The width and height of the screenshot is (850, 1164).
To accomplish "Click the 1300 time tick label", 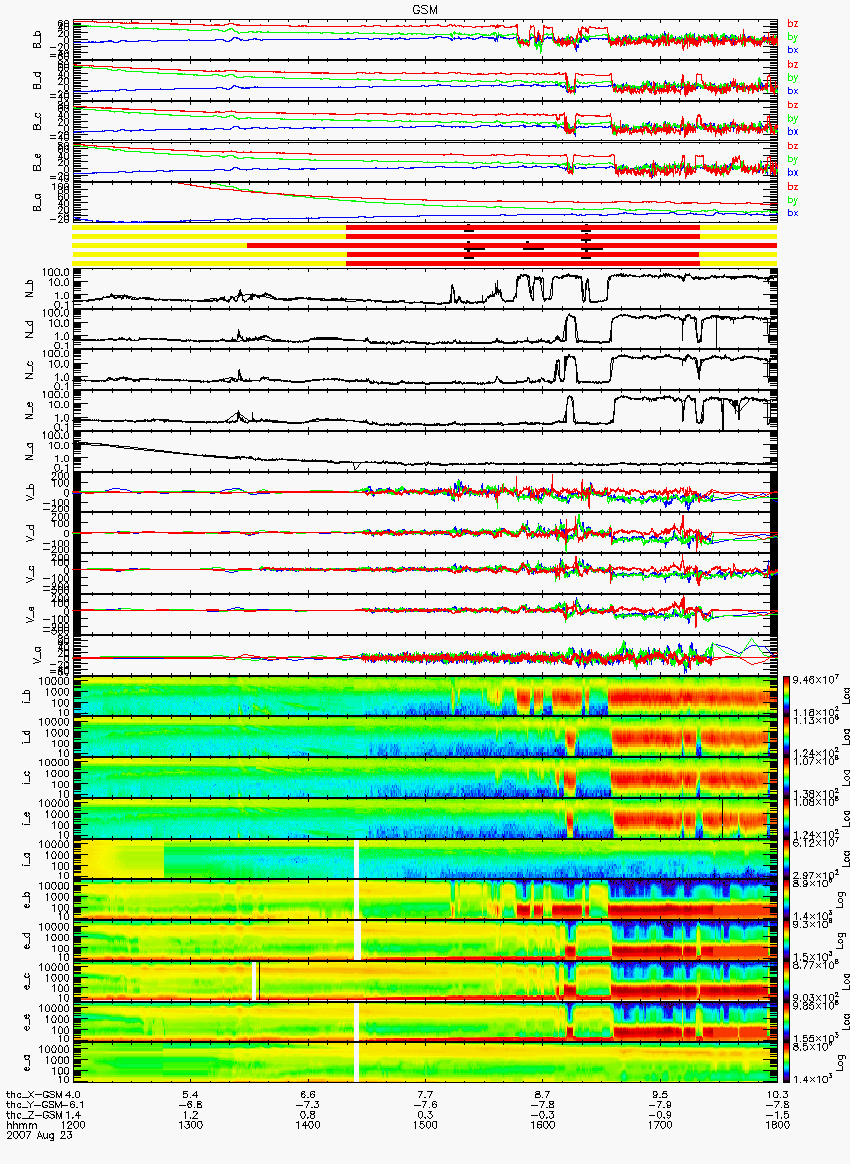I will pyautogui.click(x=191, y=1124).
